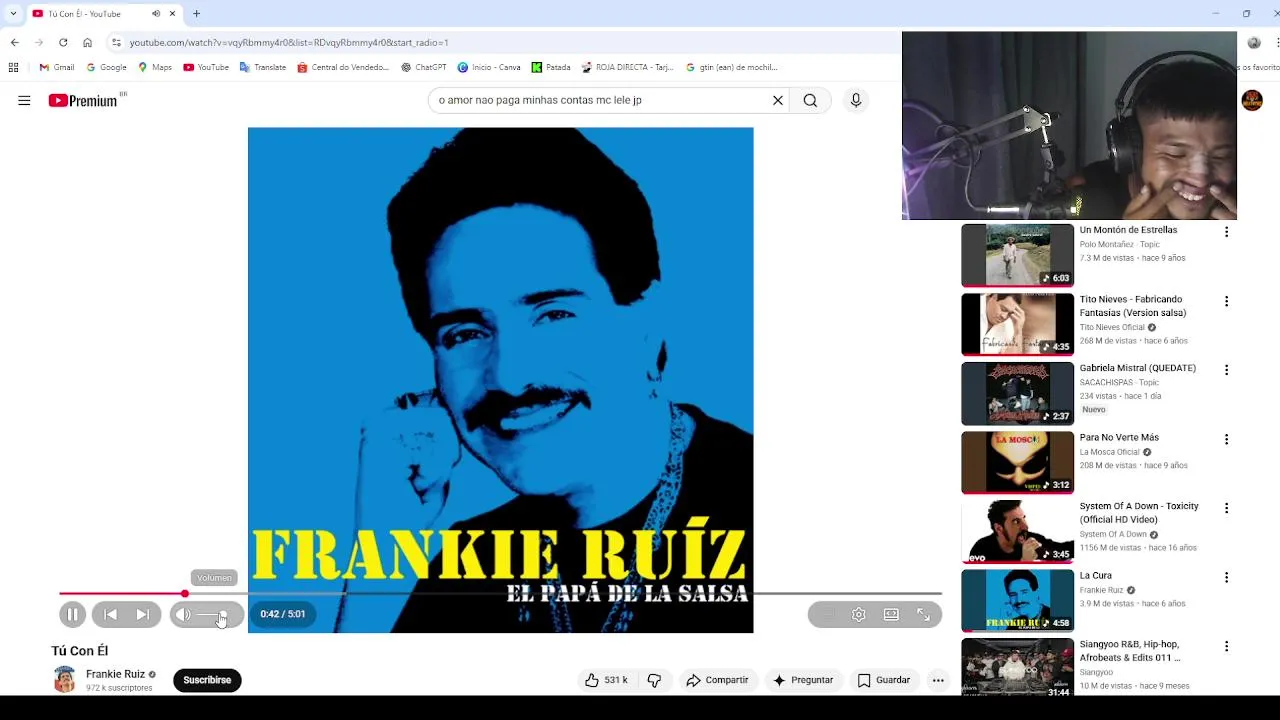Run search with magnifier button
This screenshot has width=1280, height=720.
(x=810, y=100)
